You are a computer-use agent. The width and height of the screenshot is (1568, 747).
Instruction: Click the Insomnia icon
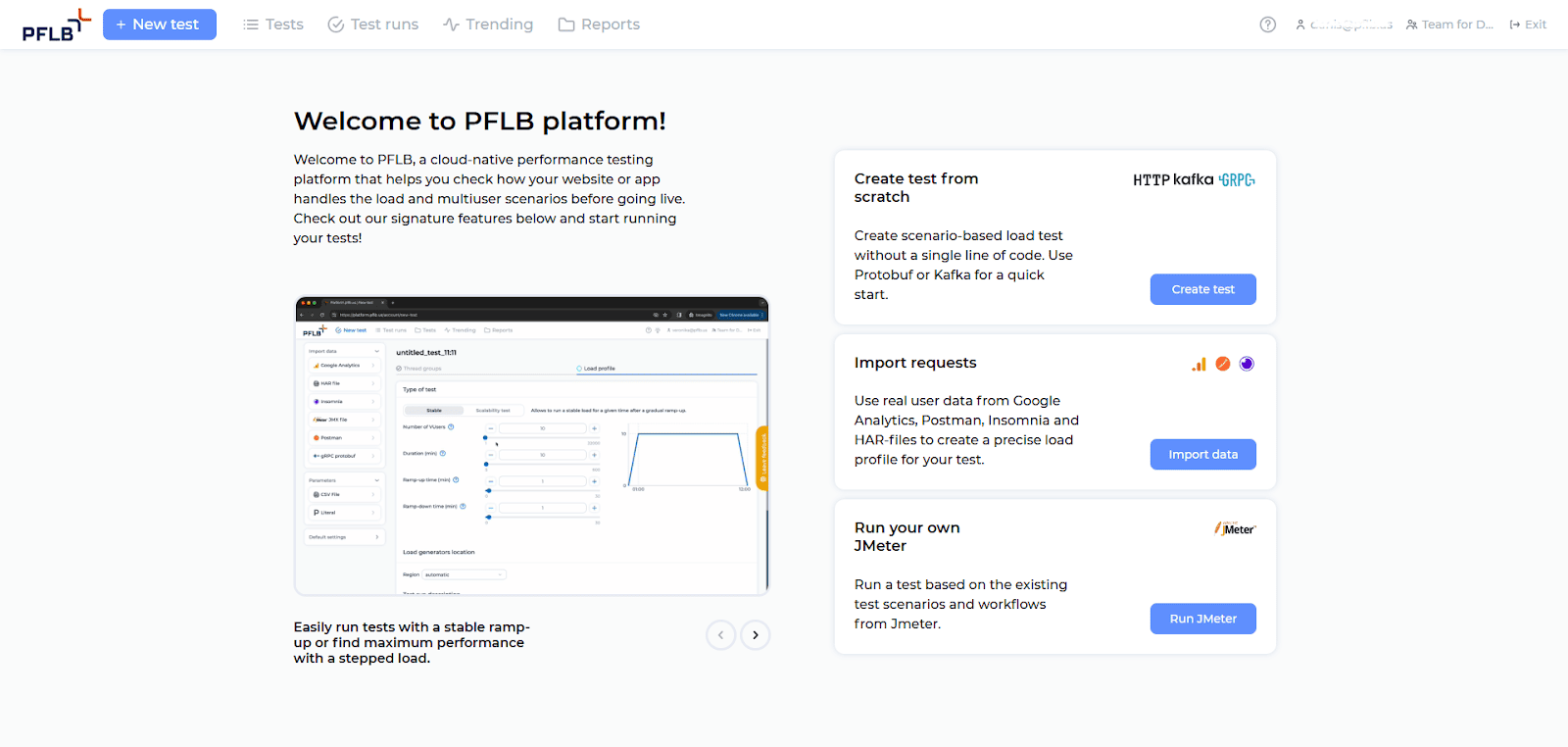tap(1247, 364)
